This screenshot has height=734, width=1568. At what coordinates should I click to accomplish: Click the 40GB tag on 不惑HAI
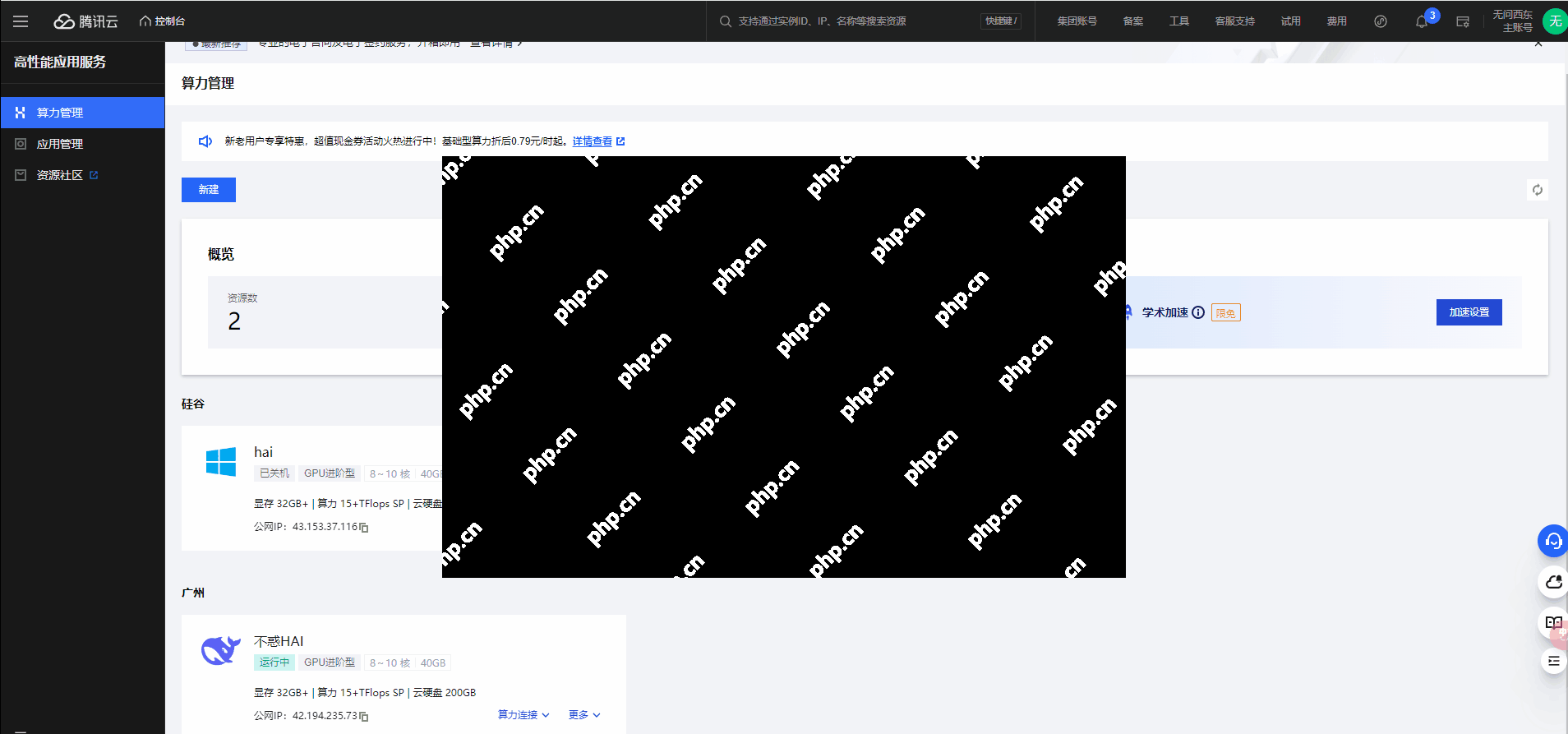[433, 662]
